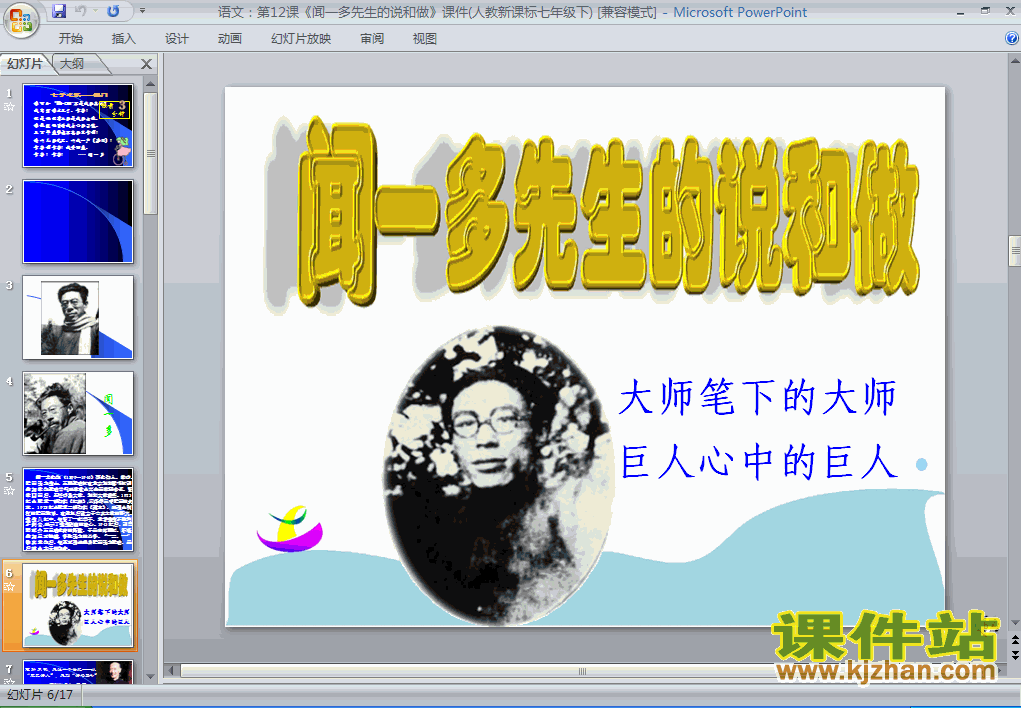Image resolution: width=1021 pixels, height=708 pixels.
Task: Click the main editor vertical scrollbar handle
Action: click(1014, 251)
